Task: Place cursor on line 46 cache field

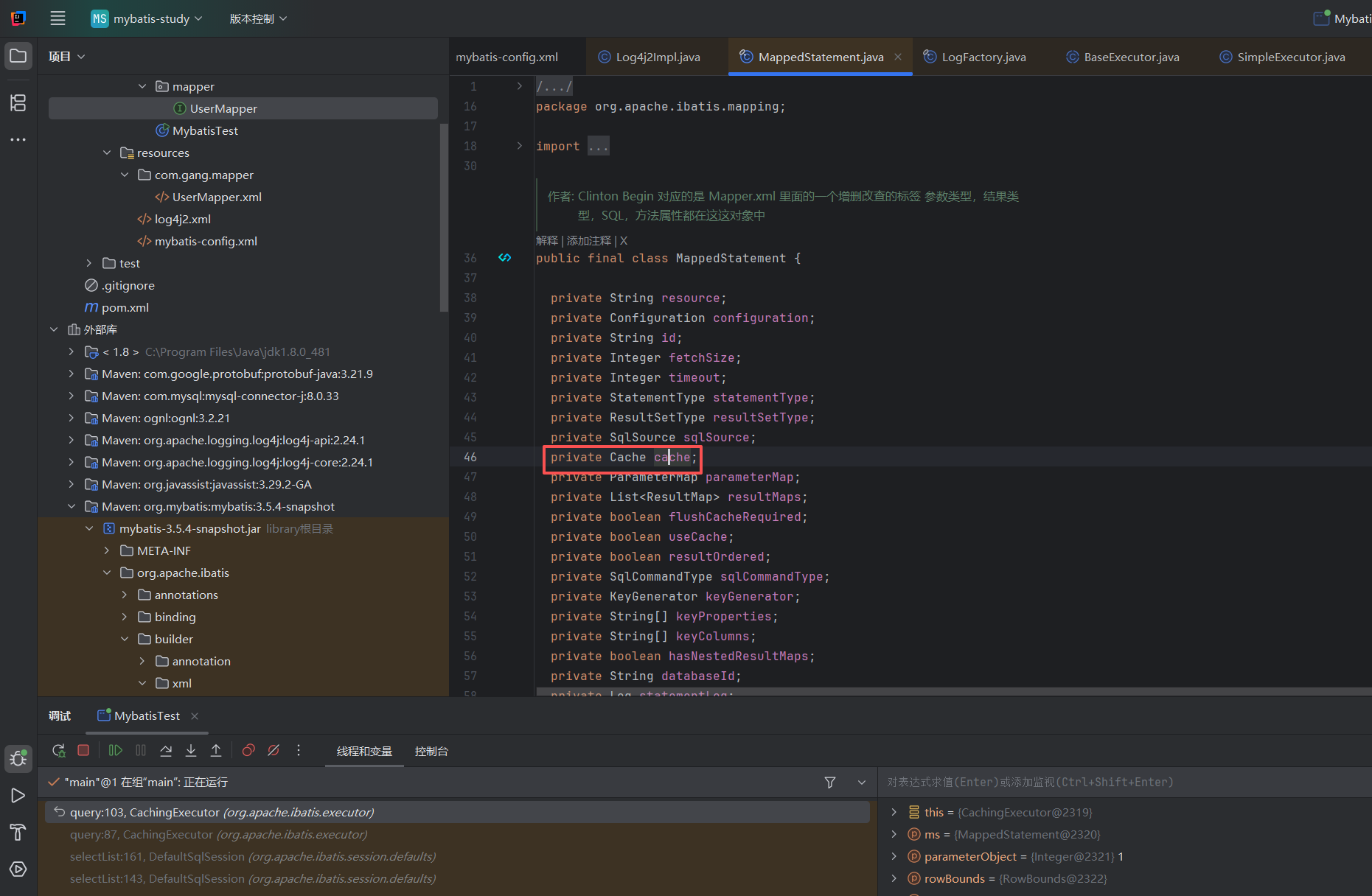Action: [672, 457]
